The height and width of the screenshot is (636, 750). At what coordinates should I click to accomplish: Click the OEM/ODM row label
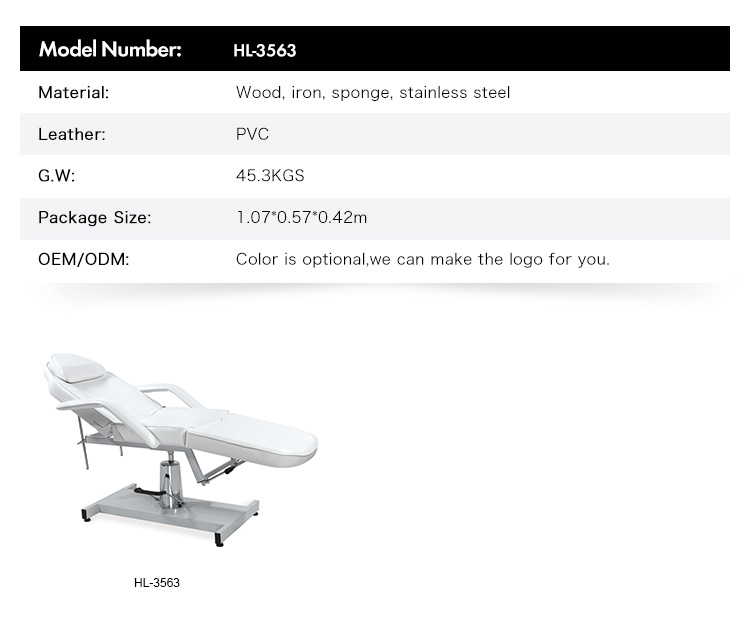point(84,259)
